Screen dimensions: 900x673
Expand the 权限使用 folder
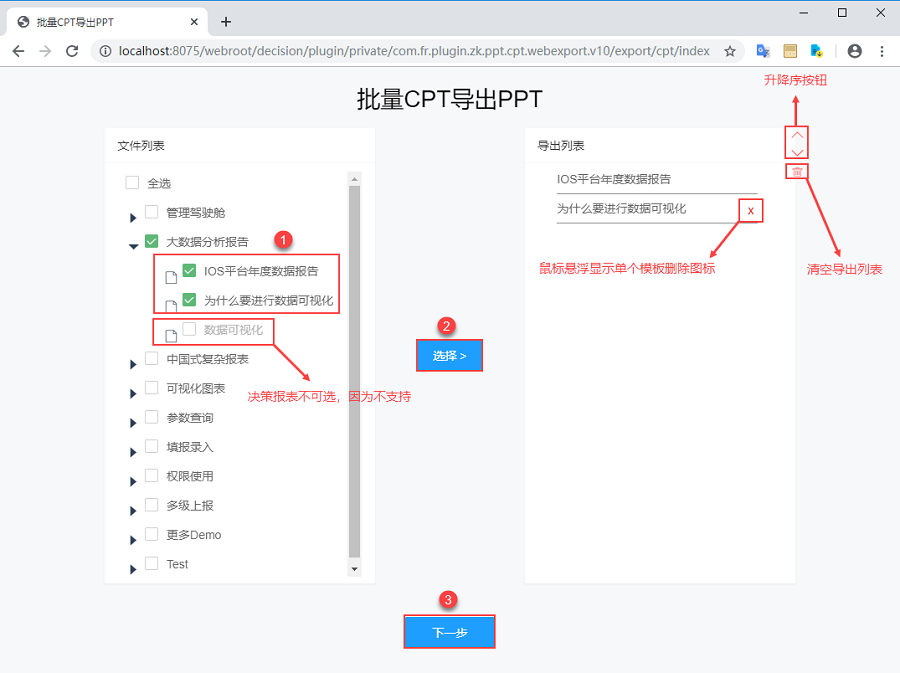coord(133,481)
